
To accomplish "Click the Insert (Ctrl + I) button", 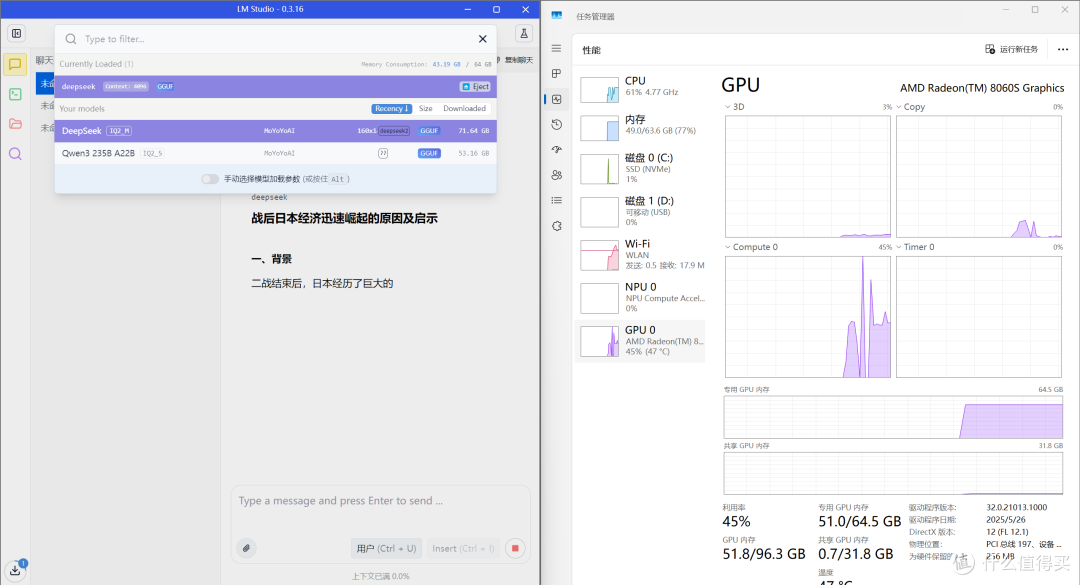I will [463, 548].
